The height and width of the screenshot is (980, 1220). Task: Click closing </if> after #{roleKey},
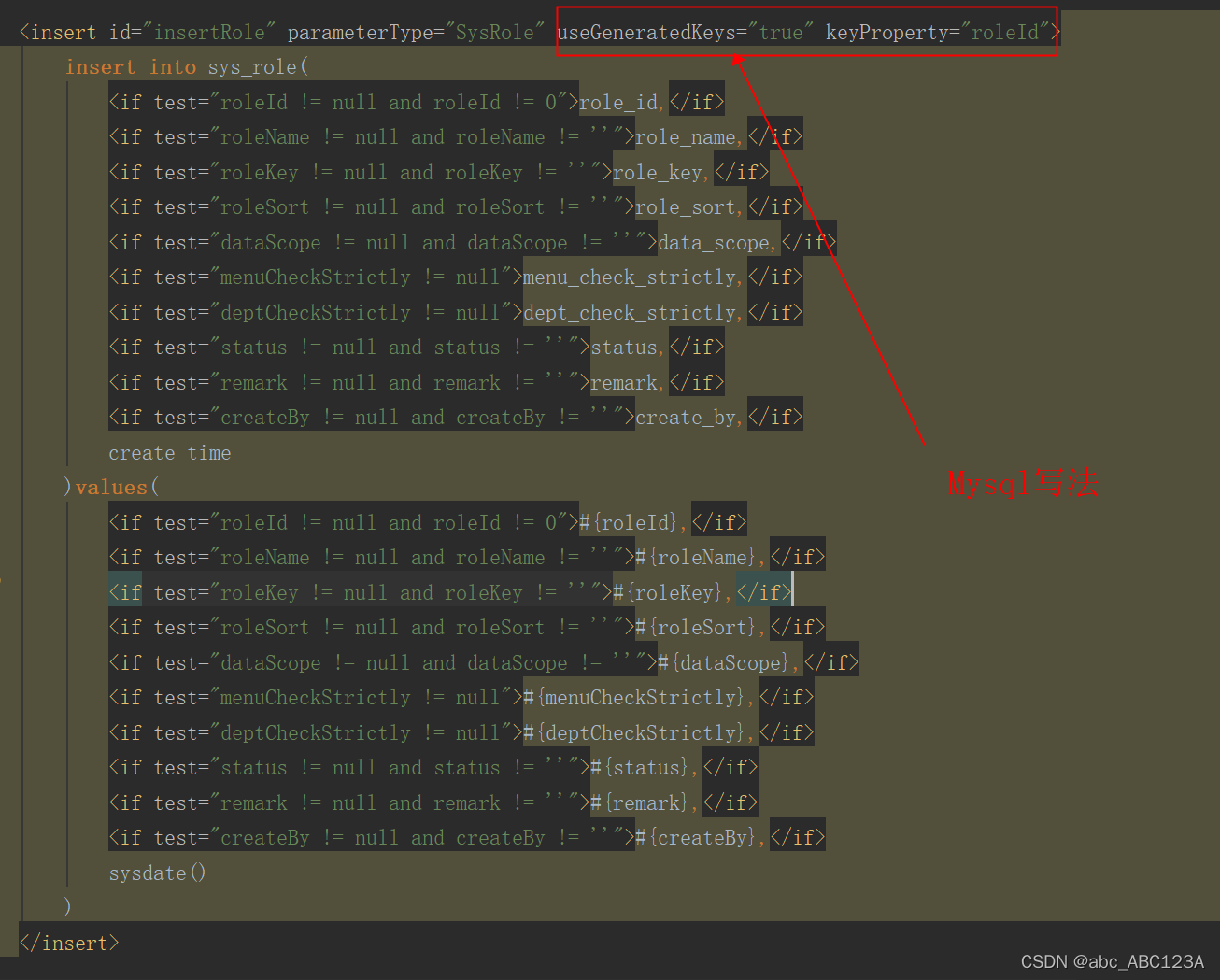tap(764, 593)
